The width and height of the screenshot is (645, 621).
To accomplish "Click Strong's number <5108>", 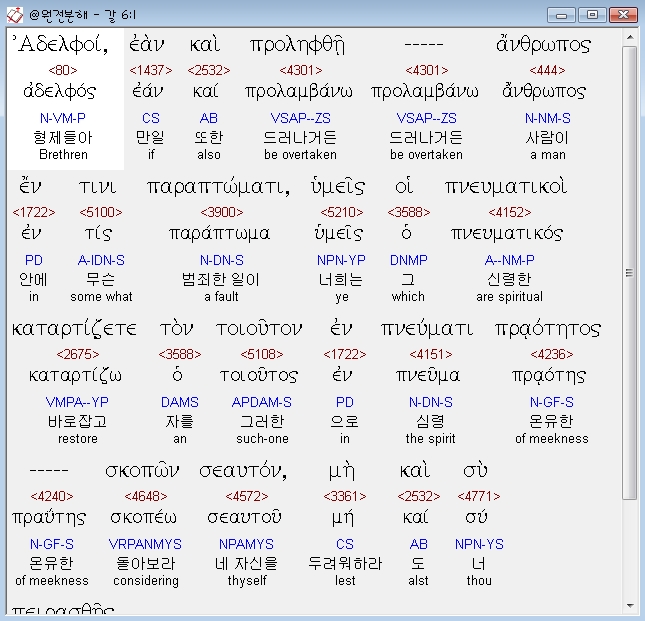I will click(262, 354).
